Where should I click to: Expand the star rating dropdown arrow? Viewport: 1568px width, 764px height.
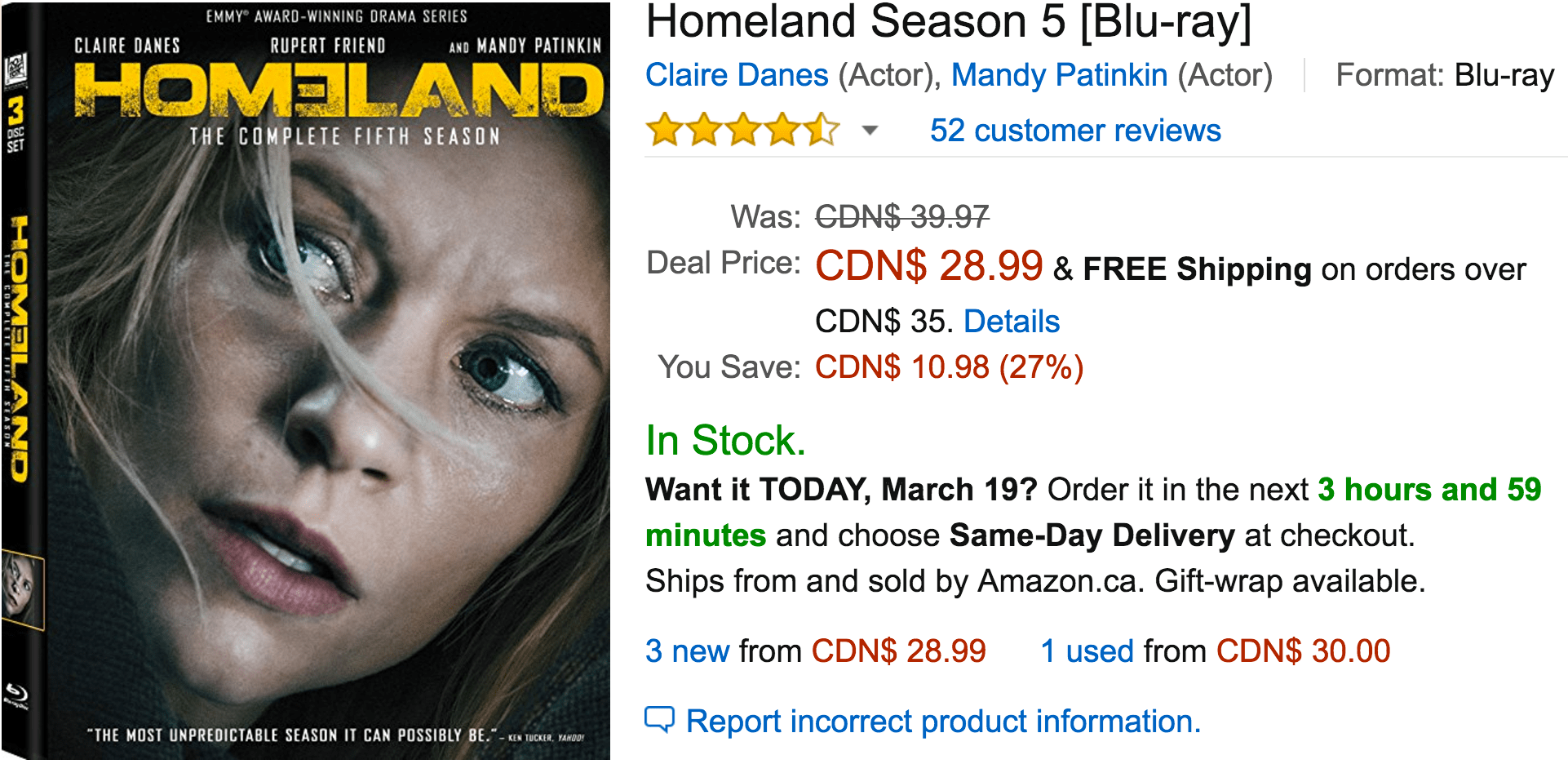point(870,130)
